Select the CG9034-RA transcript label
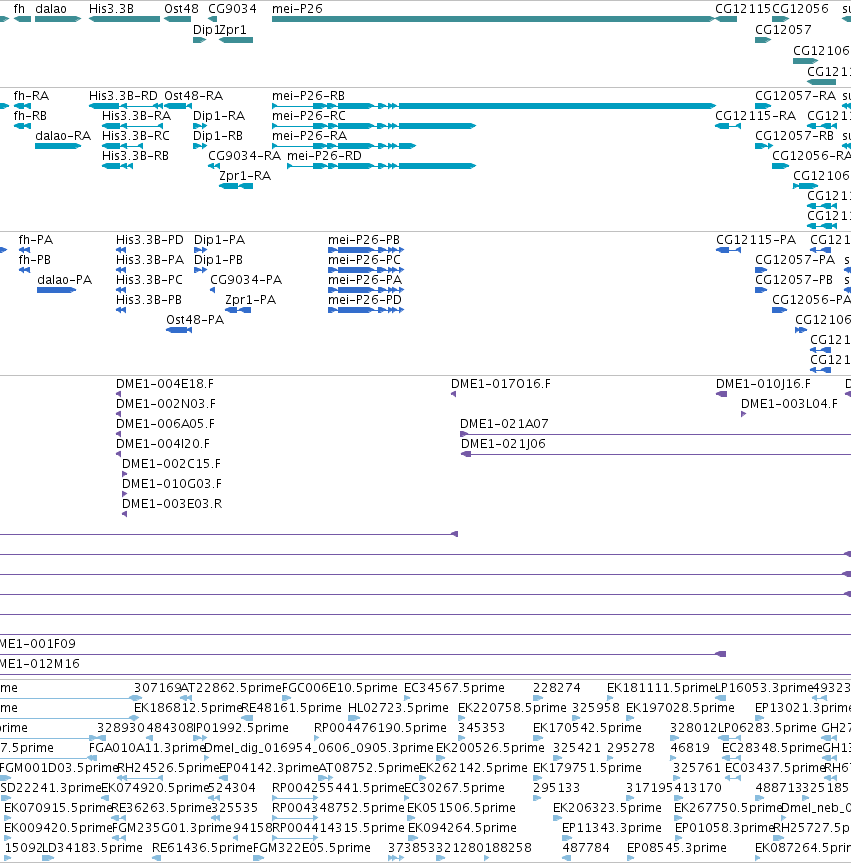The width and height of the screenshot is (851, 863). 244,156
